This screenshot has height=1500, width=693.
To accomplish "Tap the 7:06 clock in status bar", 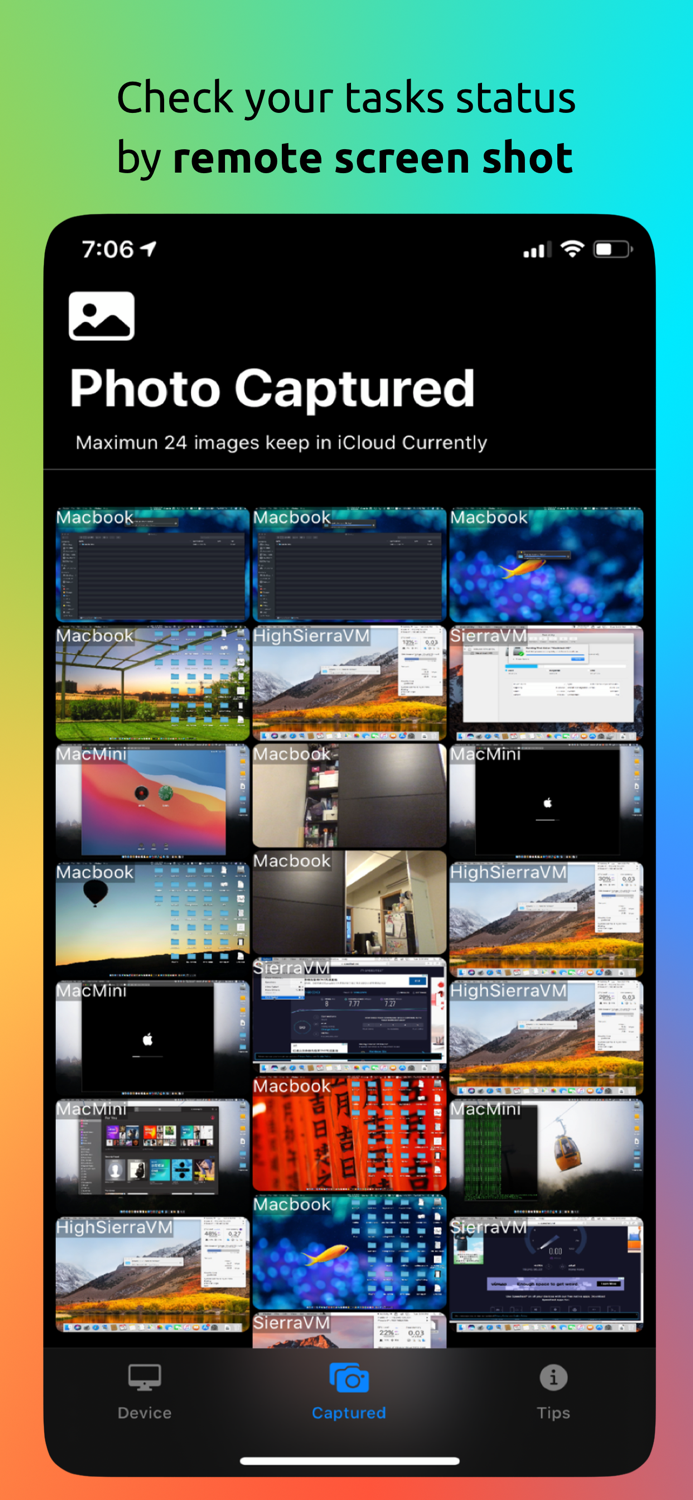I will click(x=107, y=249).
